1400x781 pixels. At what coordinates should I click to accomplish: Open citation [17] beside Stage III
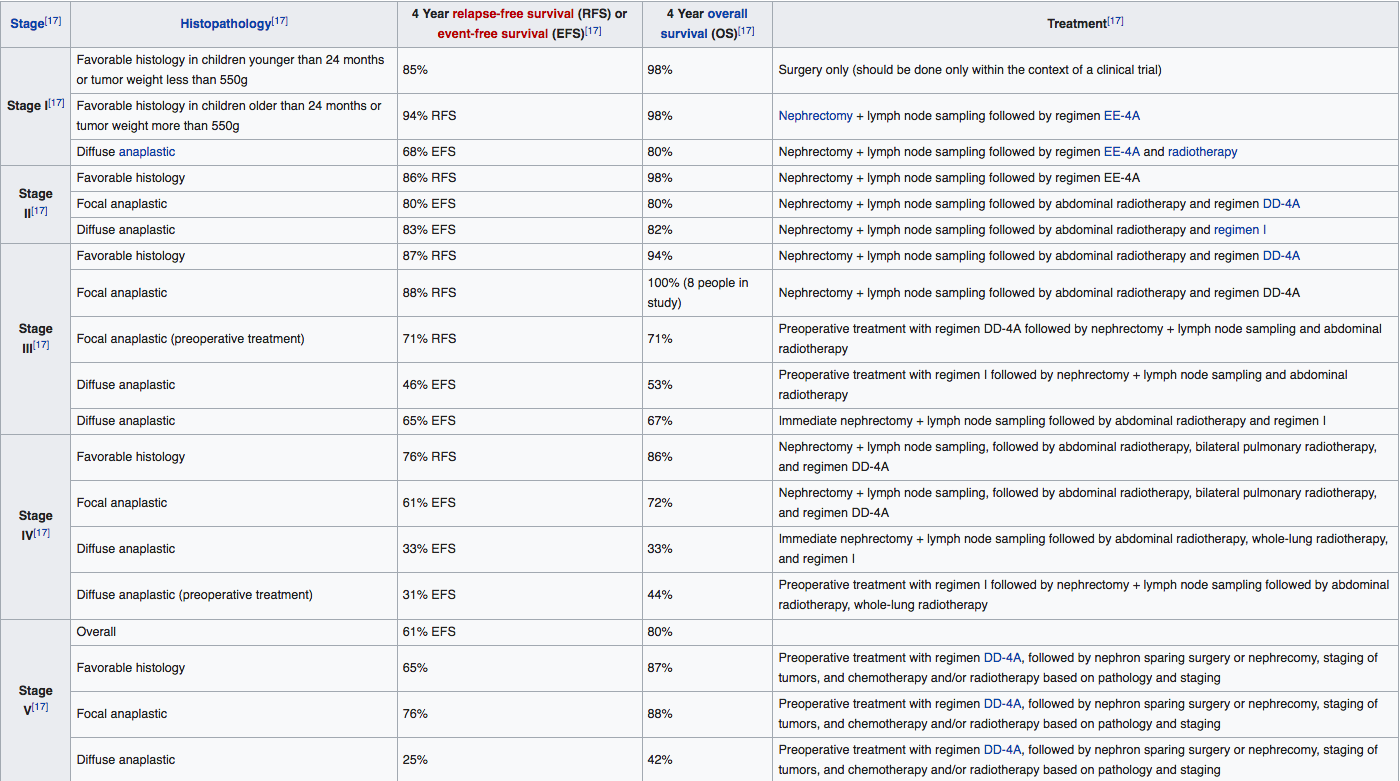[x=41, y=345]
